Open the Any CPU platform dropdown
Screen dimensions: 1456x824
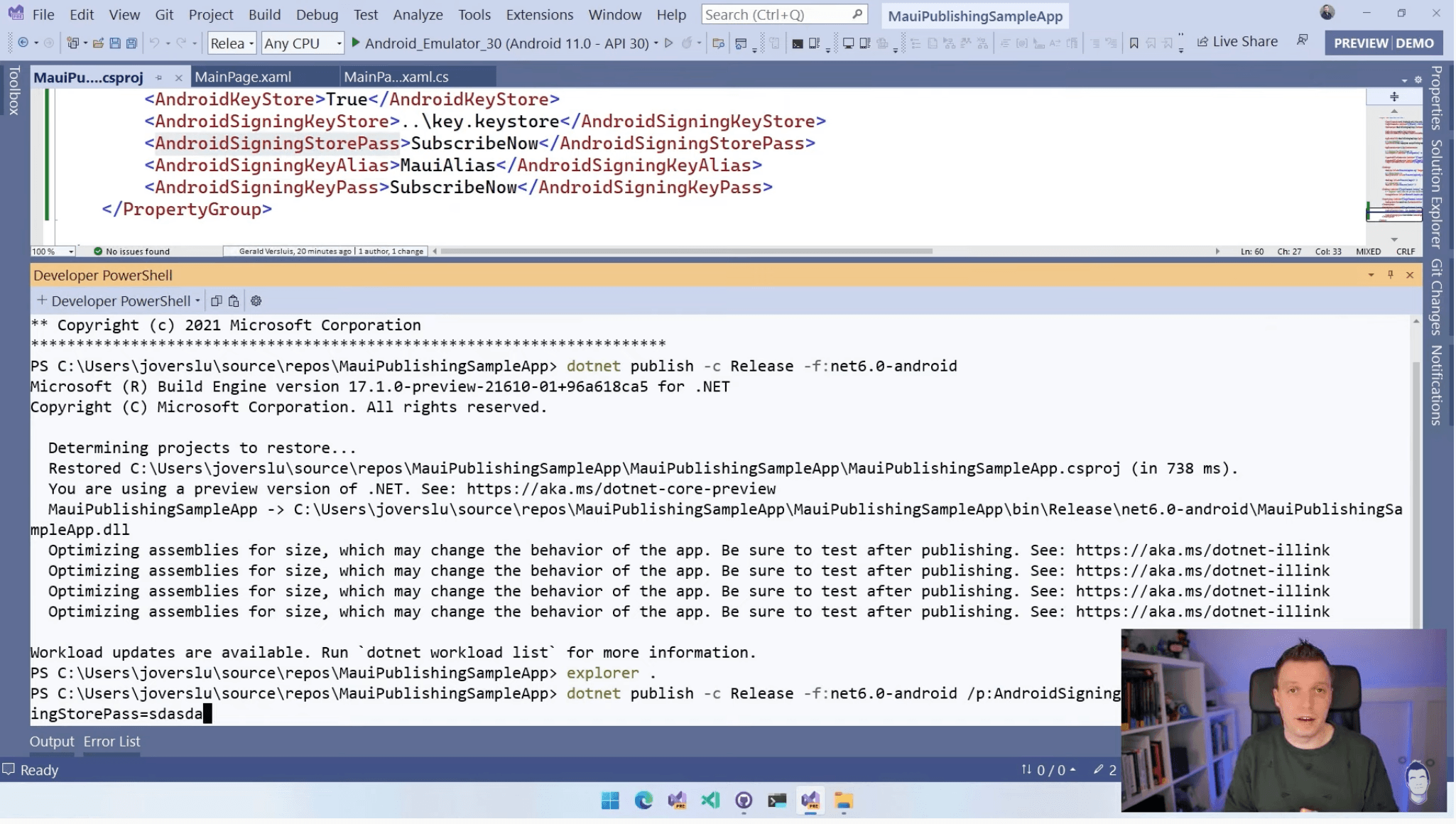(303, 43)
